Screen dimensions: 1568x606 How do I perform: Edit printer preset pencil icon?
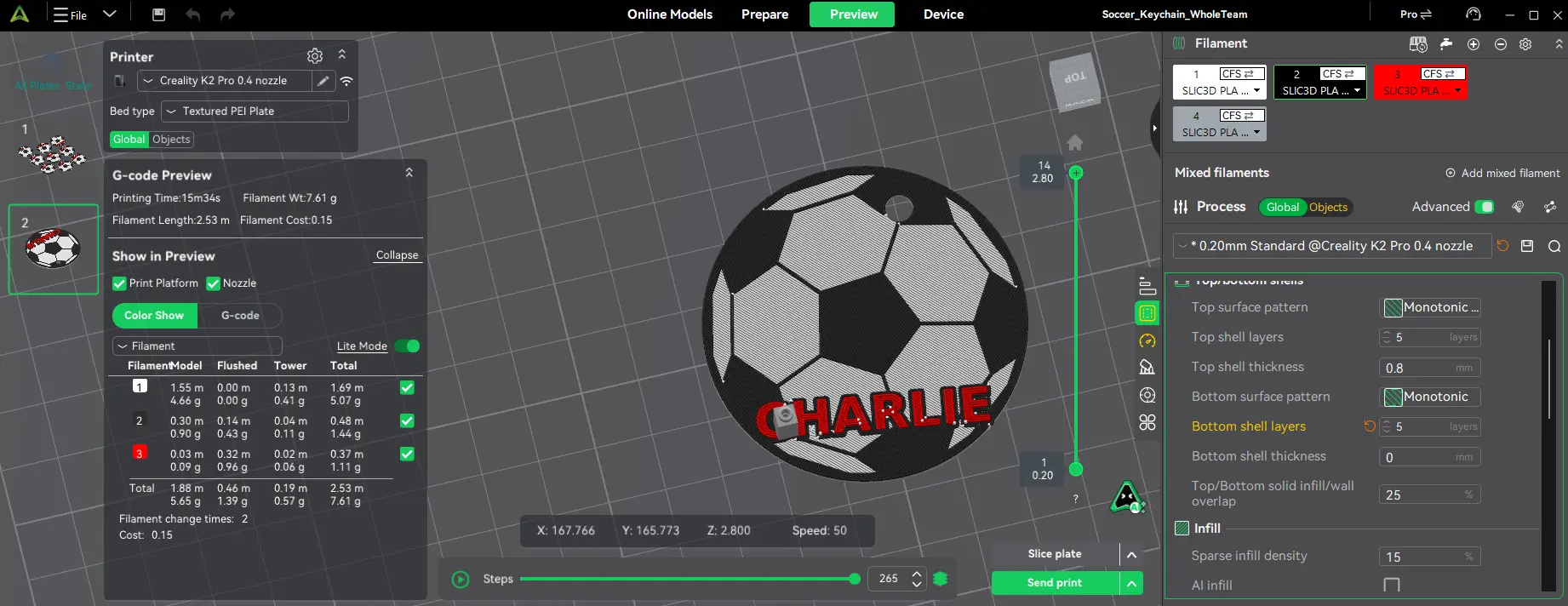click(x=323, y=81)
